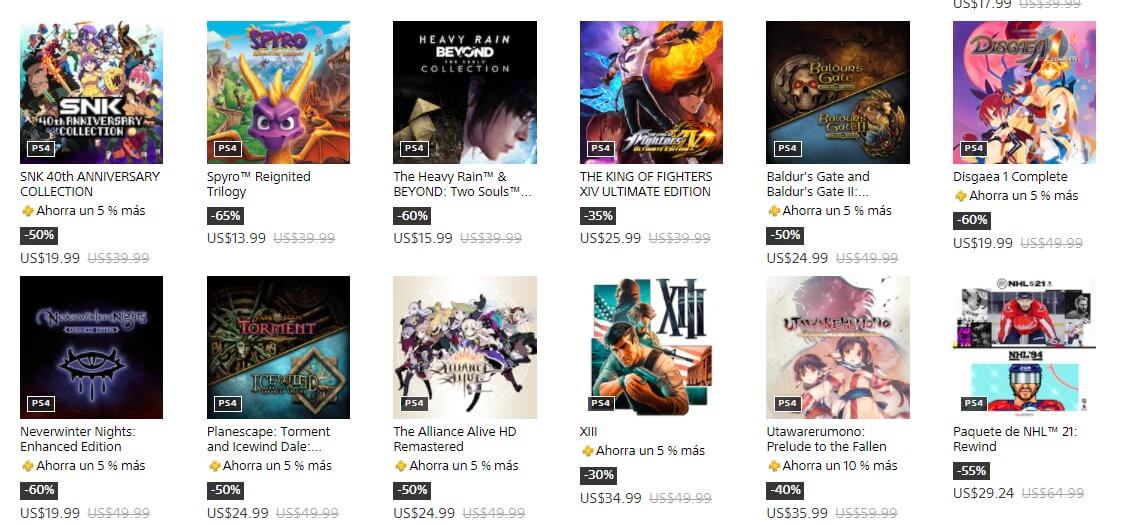Open the XIII game cover image
Screen dimensions: 1134x525
(651, 347)
